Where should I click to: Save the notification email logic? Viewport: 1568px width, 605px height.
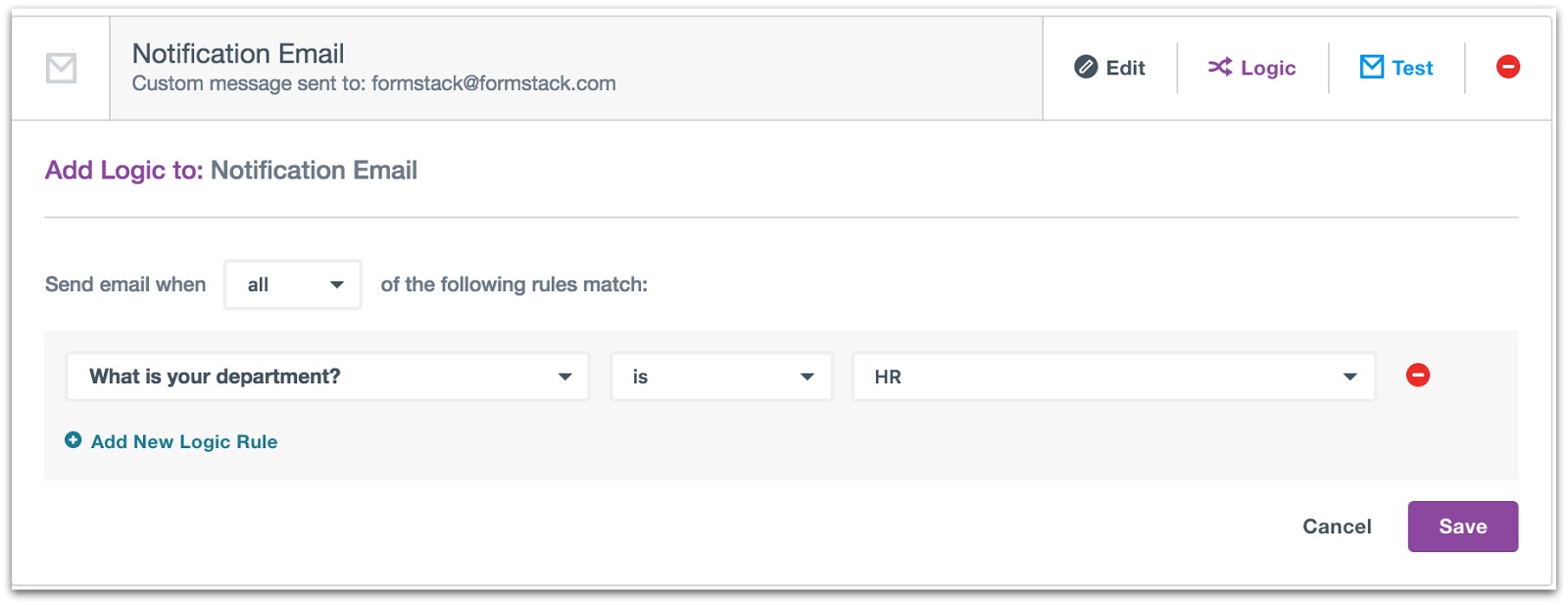(1462, 526)
